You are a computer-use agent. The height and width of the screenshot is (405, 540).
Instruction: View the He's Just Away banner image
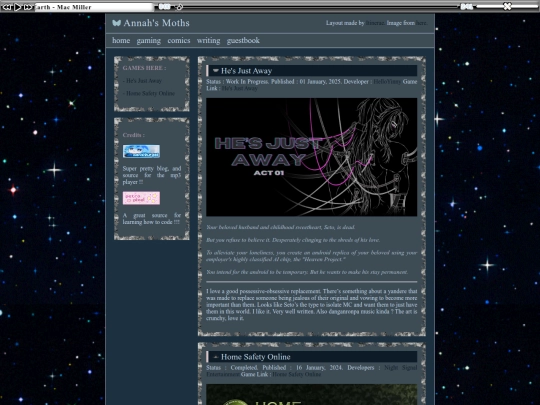click(x=311, y=157)
